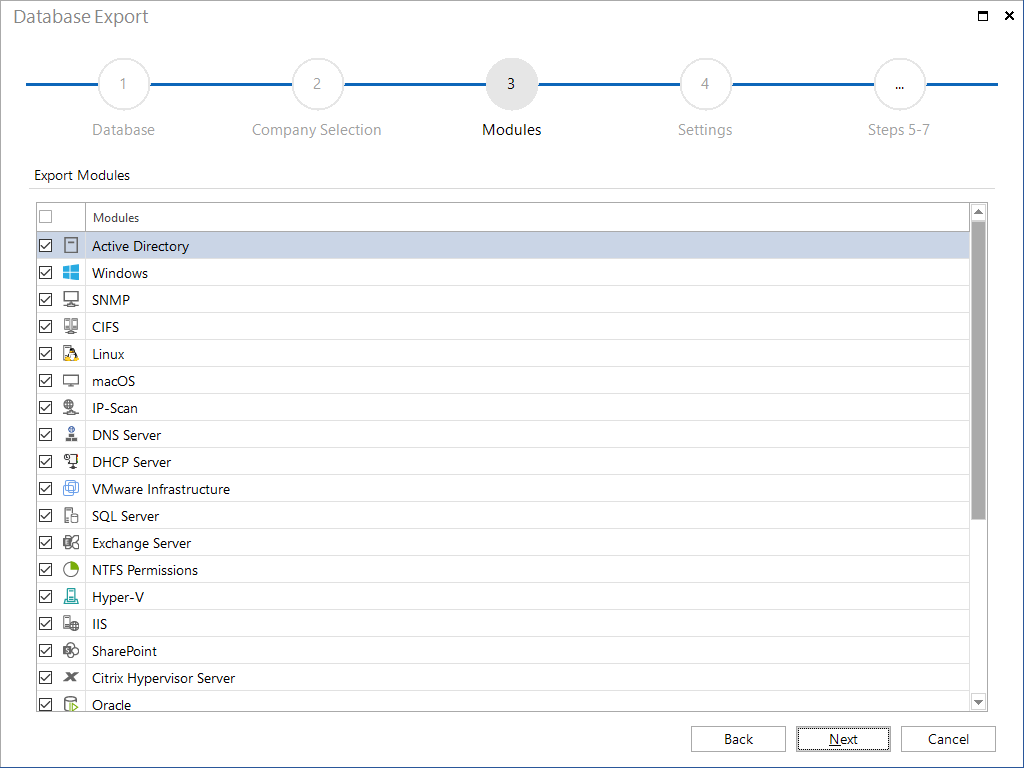Select the Hyper-V row text

click(x=118, y=598)
